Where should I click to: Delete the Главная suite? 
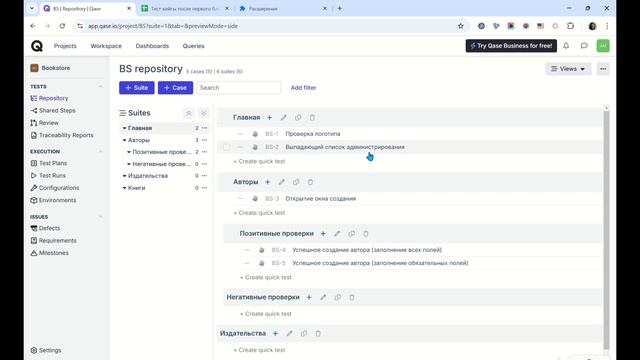point(312,118)
